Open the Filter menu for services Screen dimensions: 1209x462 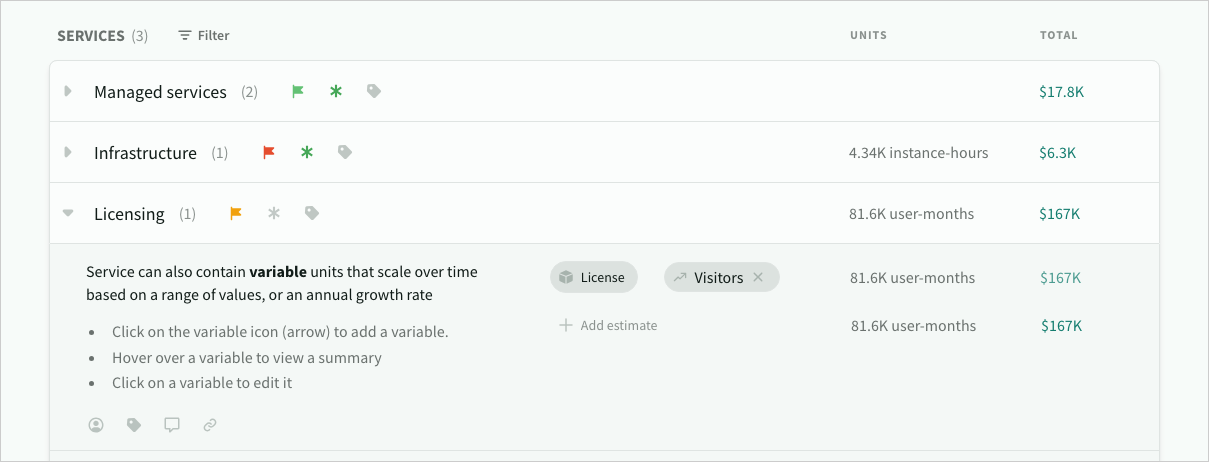pyautogui.click(x=204, y=35)
